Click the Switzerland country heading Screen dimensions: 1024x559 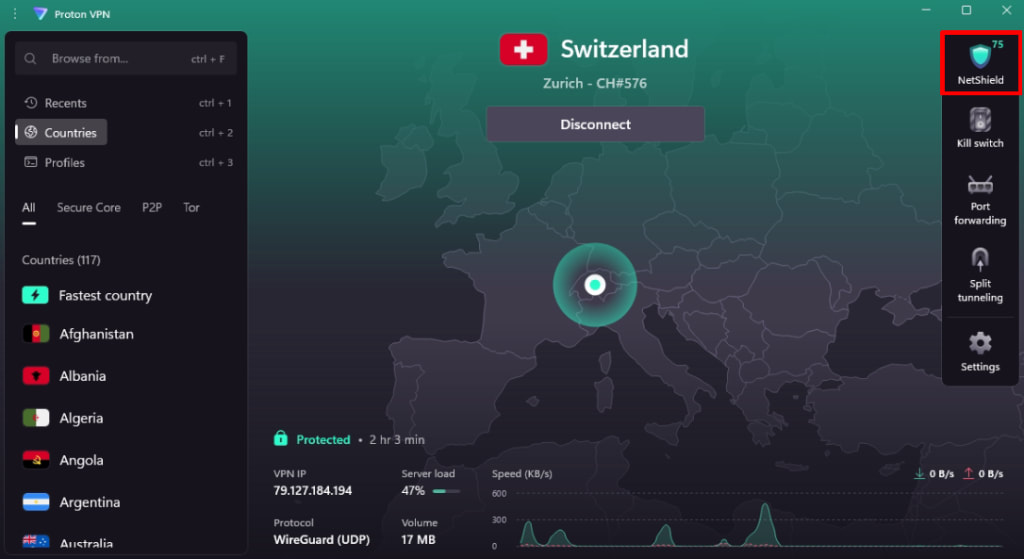click(624, 49)
